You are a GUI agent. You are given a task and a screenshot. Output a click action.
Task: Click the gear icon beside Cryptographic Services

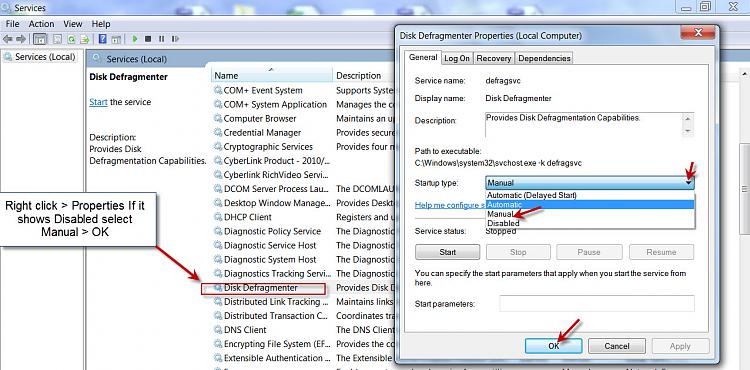tap(218, 147)
